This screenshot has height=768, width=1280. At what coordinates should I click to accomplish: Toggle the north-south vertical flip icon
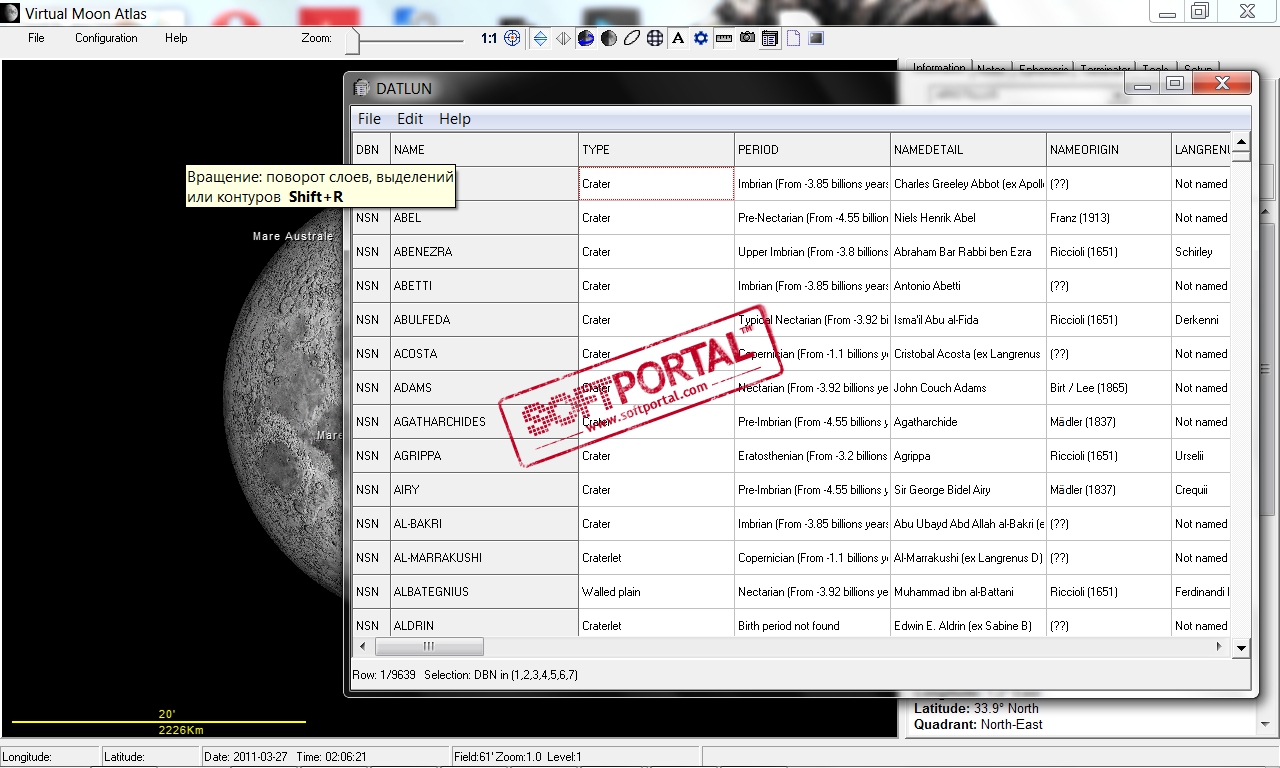click(x=540, y=39)
